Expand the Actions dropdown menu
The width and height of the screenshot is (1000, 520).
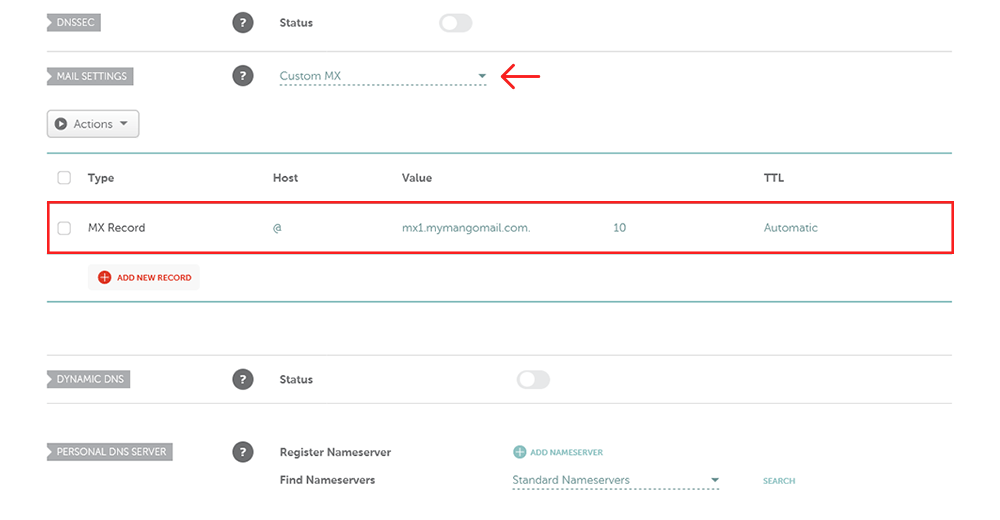93,124
